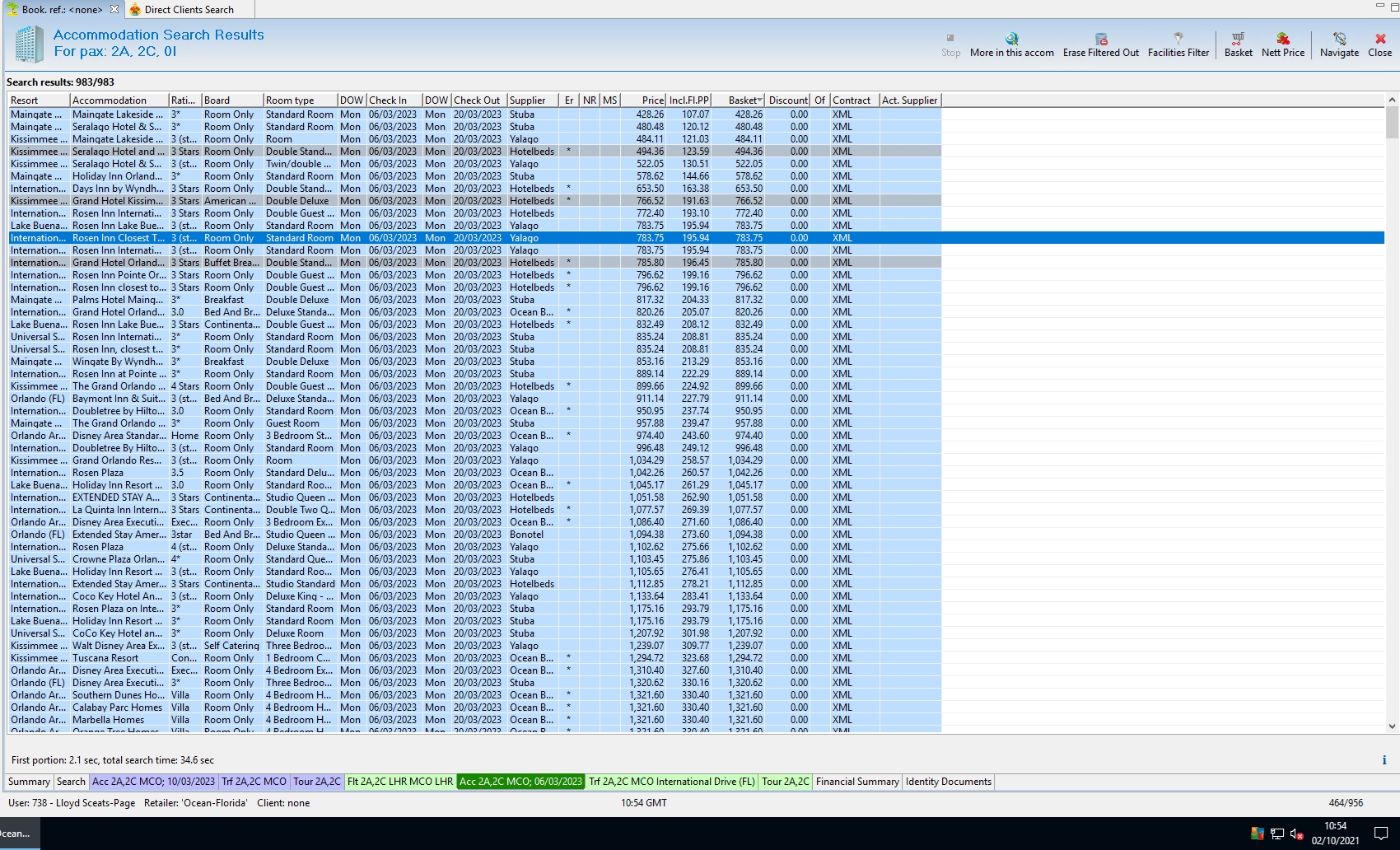Viewport: 1400px width, 850px height.
Task: Select the EXTENDED STAY A... row
Action: (474, 497)
